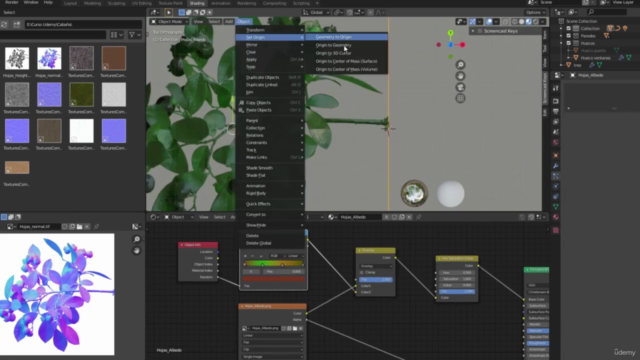Expand the tree object in outliner
The height and width of the screenshot is (360, 640).
coord(562,65)
